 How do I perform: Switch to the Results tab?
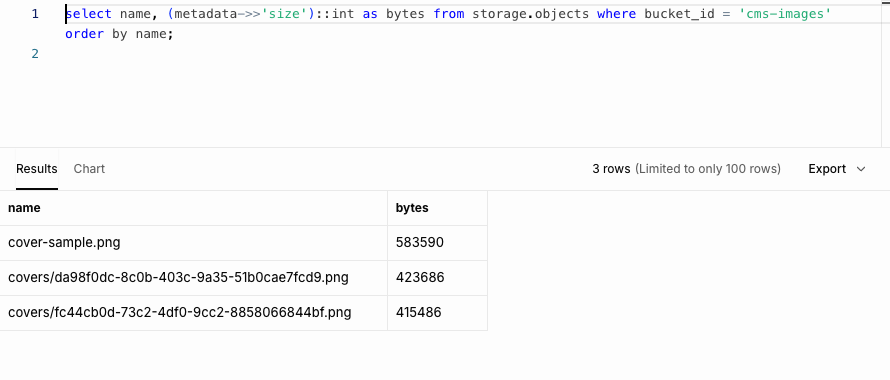click(x=37, y=169)
